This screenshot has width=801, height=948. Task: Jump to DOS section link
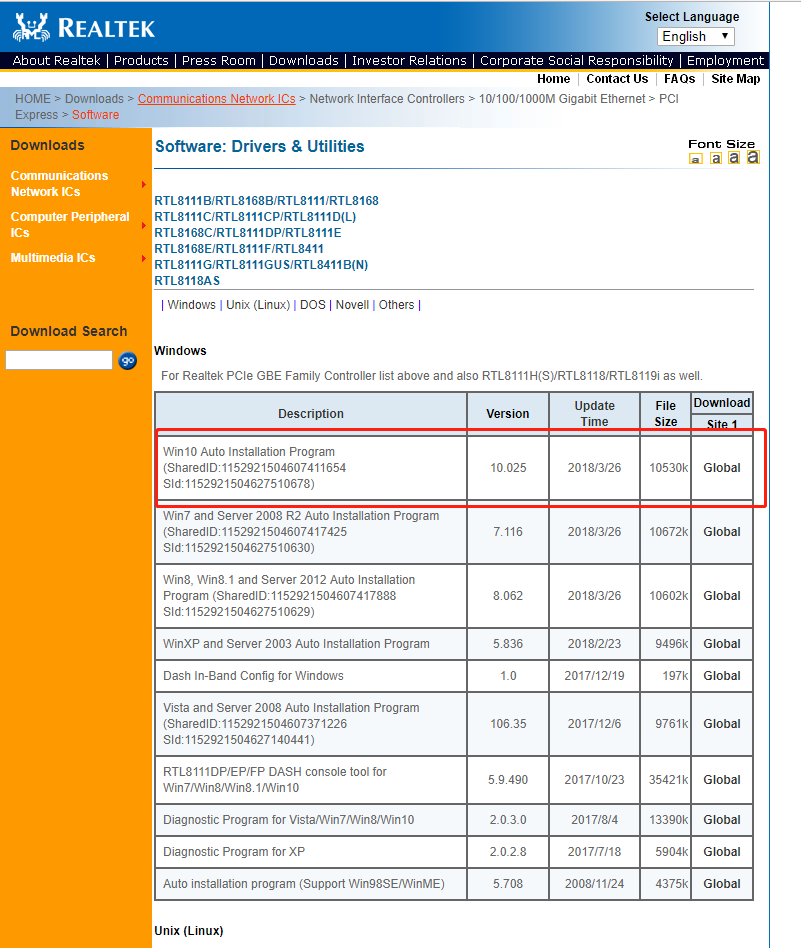click(313, 305)
